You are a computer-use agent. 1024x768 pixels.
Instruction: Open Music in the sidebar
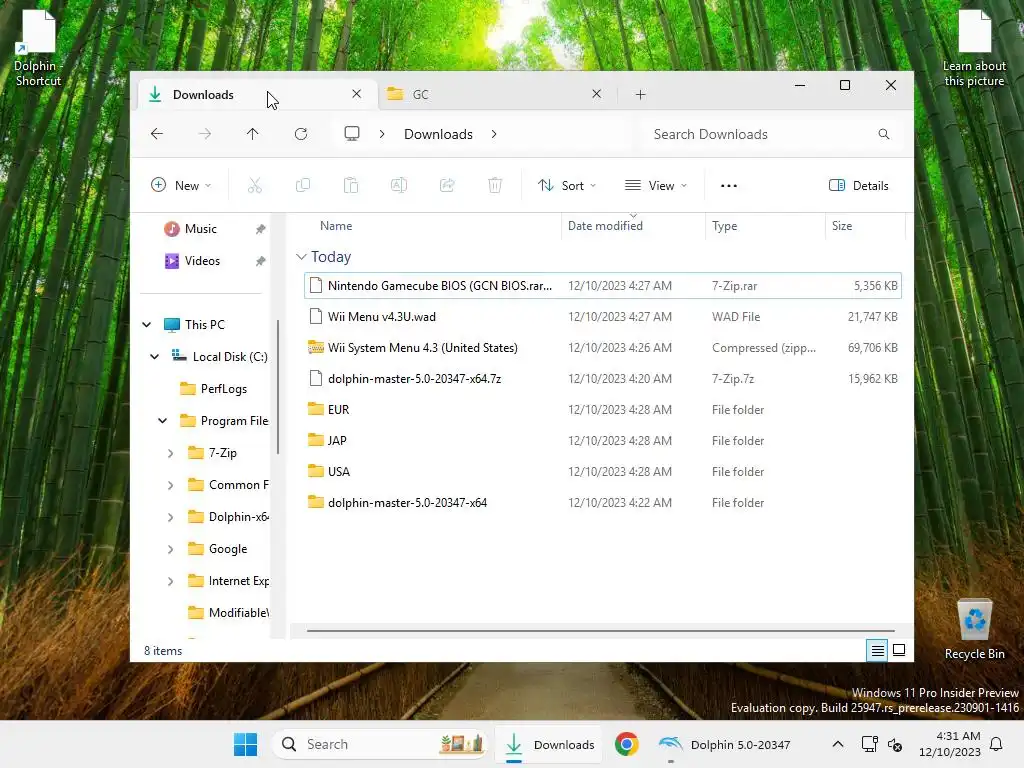click(x=200, y=229)
